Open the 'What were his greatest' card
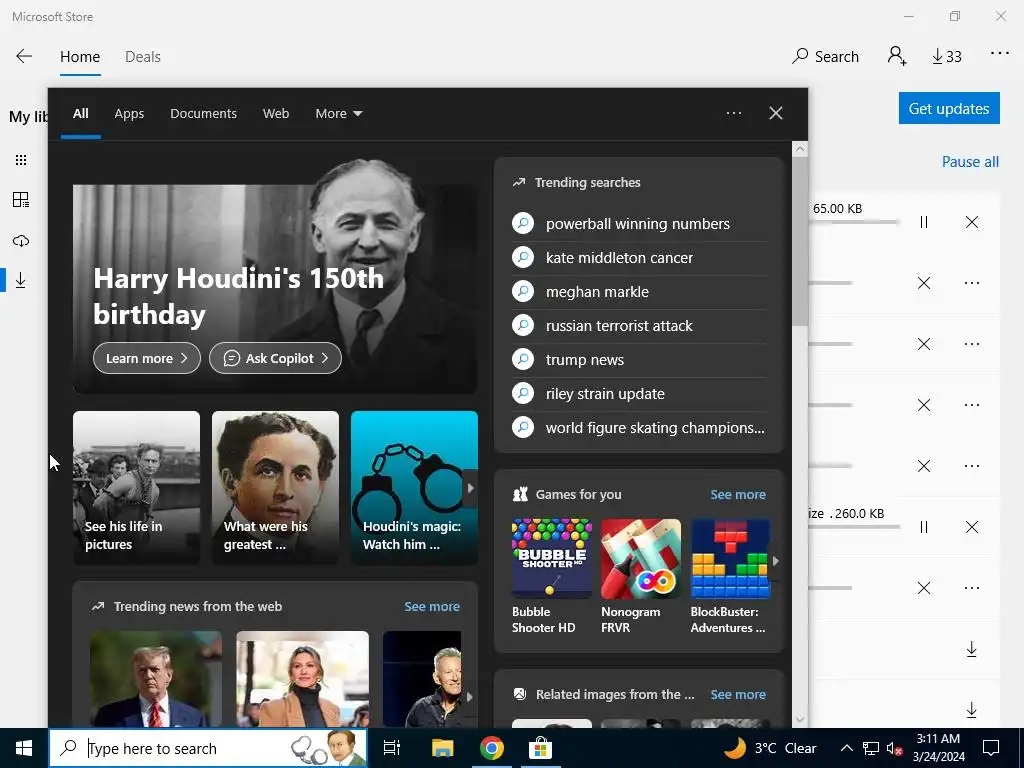The height and width of the screenshot is (768, 1024). coord(275,487)
